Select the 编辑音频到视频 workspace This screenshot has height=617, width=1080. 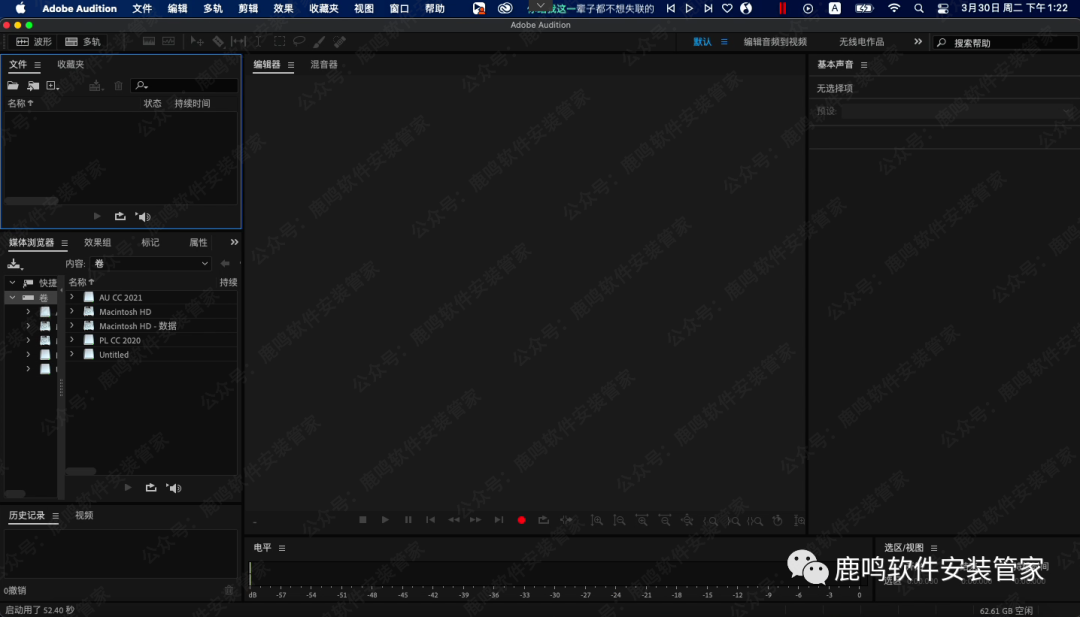(x=774, y=42)
